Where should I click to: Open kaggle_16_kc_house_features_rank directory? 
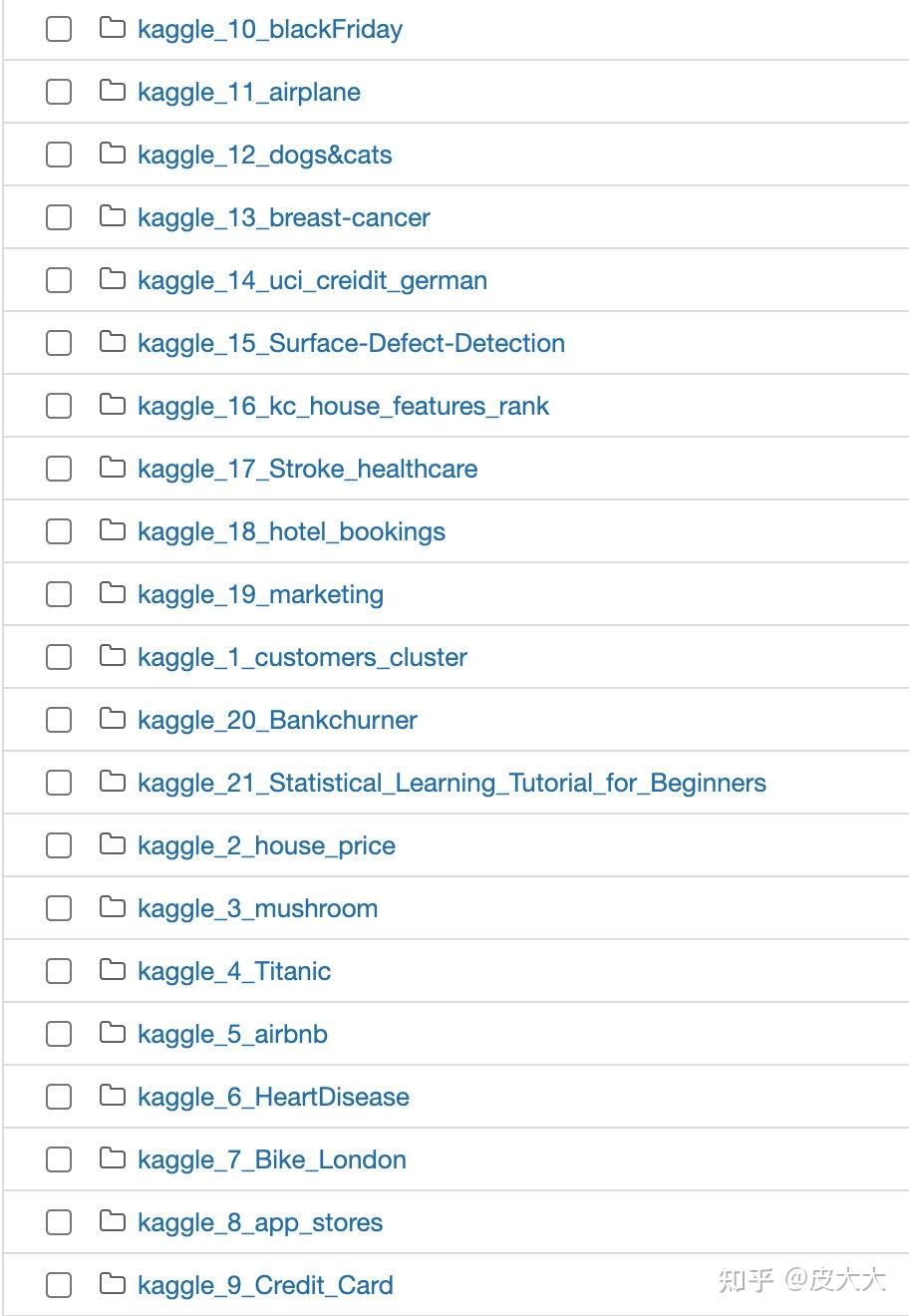point(344,406)
